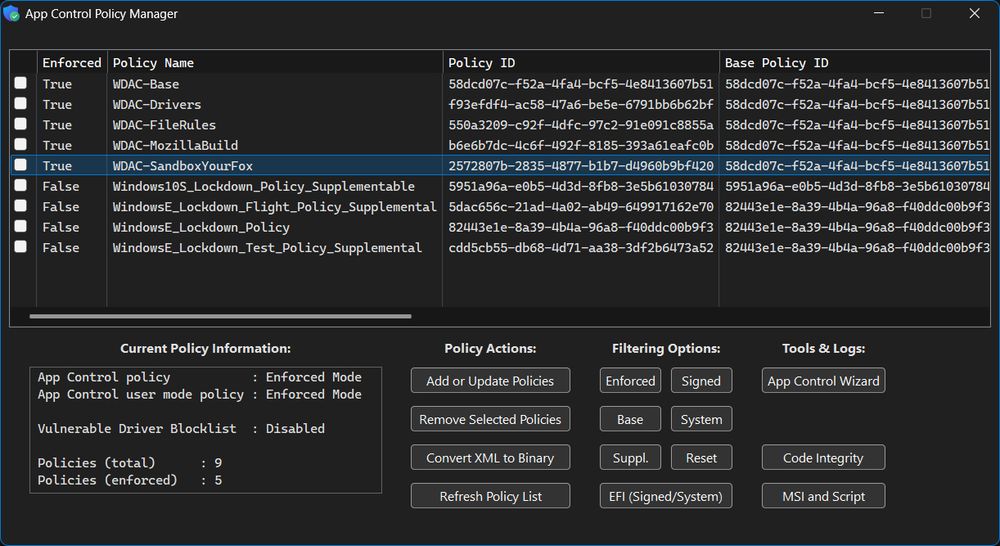Click True in the WDAC-Base row
The height and width of the screenshot is (546, 1000).
pos(57,84)
